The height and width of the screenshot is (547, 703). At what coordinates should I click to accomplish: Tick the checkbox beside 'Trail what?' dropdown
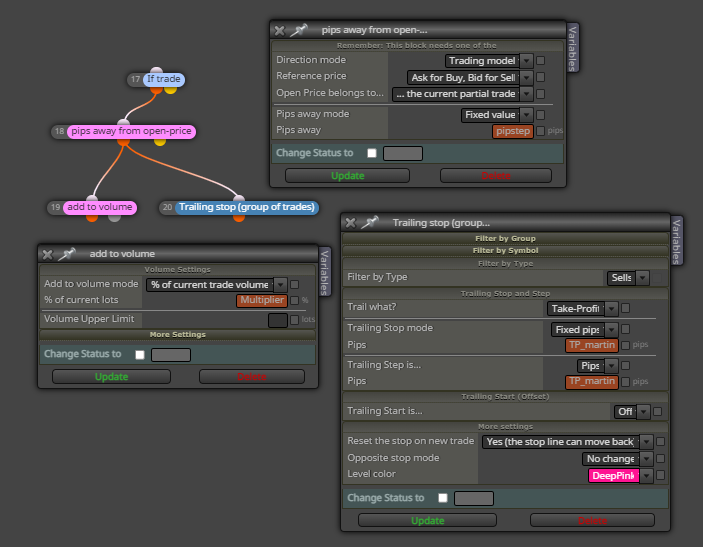(x=626, y=308)
